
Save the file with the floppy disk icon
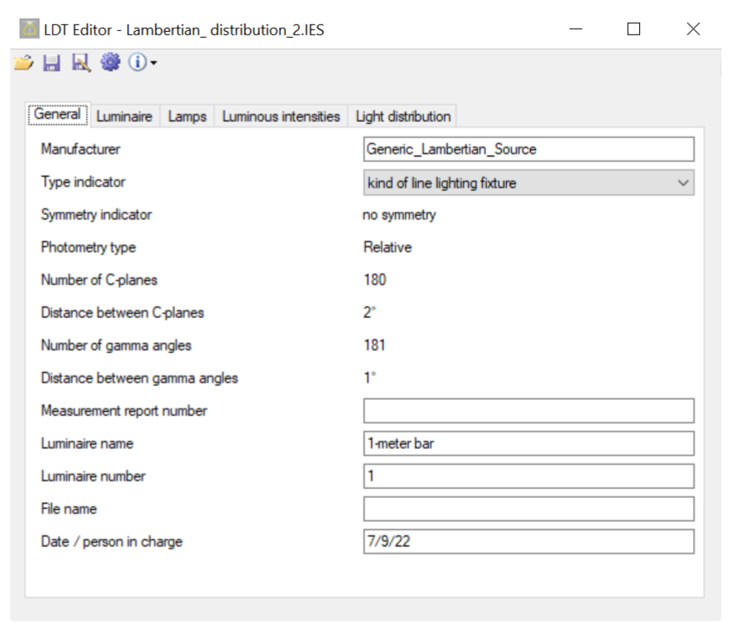pyautogui.click(x=52, y=62)
